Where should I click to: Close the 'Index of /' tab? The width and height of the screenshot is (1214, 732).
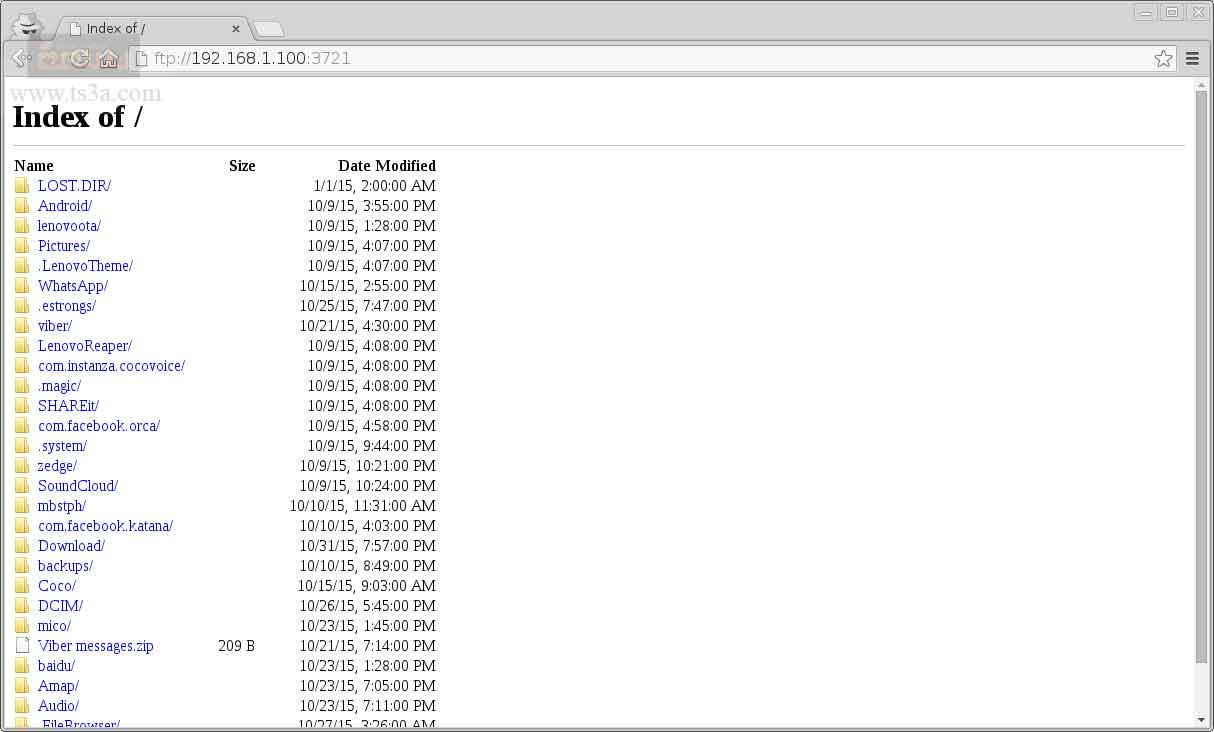point(236,29)
